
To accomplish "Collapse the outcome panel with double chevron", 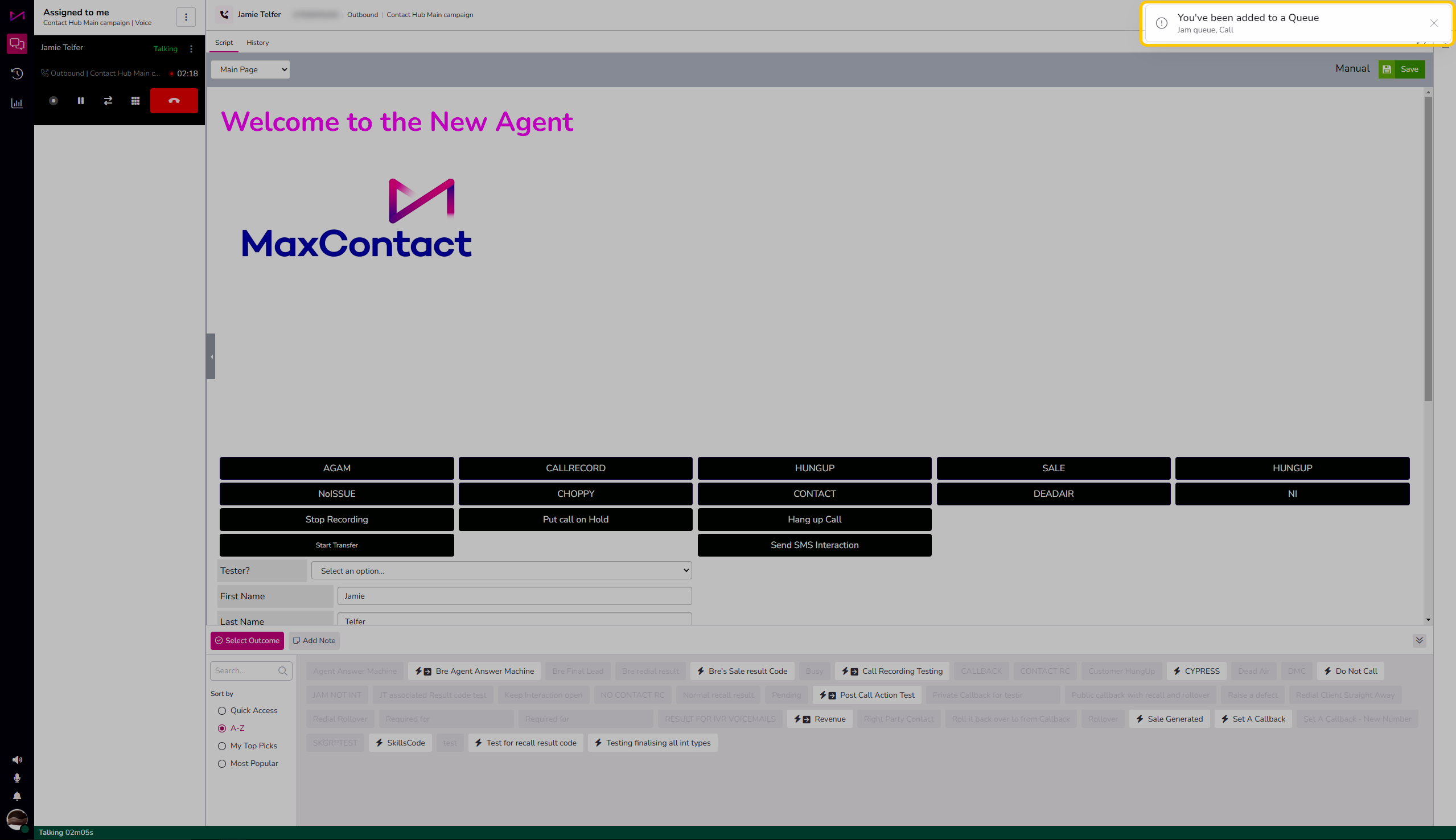I will (x=1419, y=640).
